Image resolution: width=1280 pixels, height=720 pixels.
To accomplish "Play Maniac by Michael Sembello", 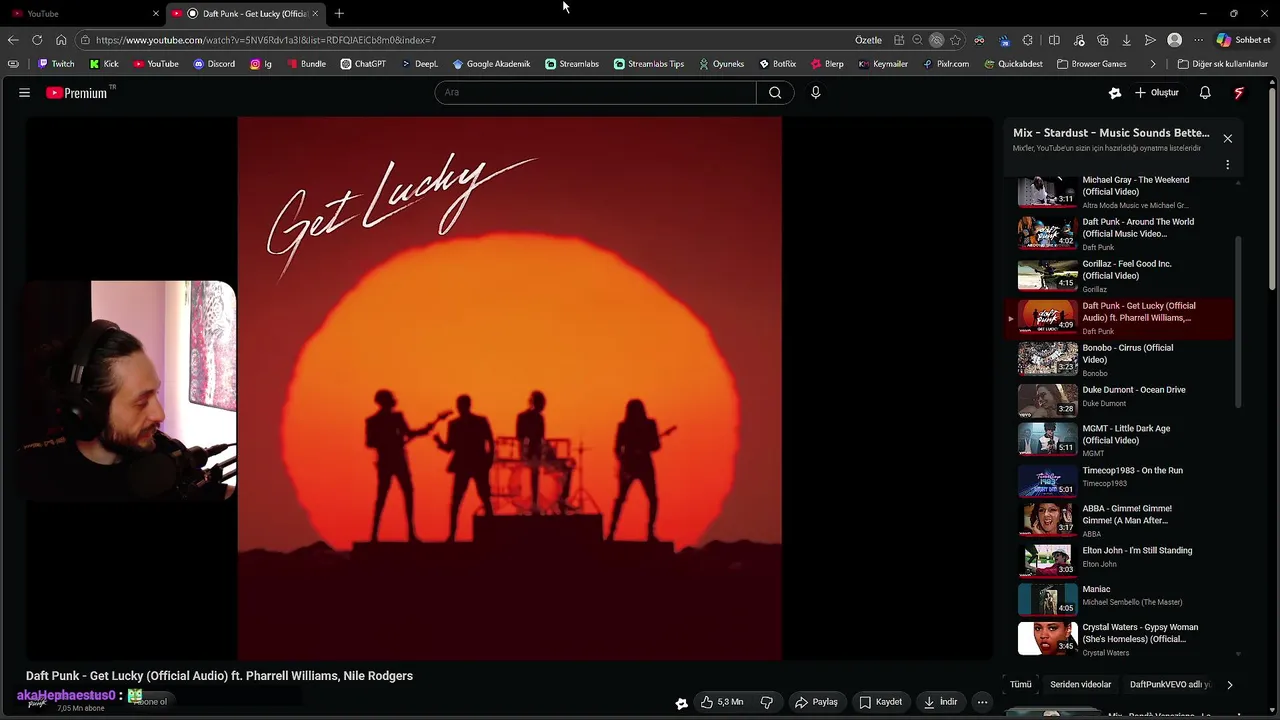I will [x=1120, y=598].
